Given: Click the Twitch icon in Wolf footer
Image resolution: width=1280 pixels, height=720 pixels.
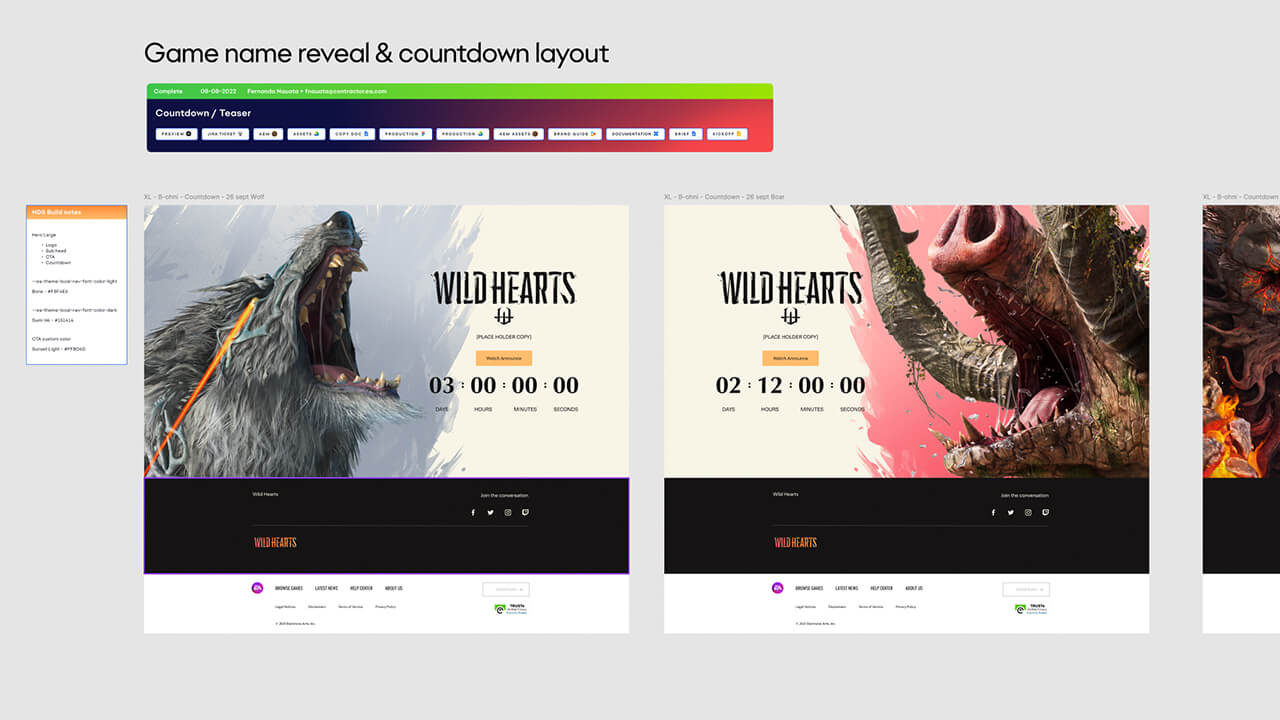Looking at the screenshot, I should (525, 512).
